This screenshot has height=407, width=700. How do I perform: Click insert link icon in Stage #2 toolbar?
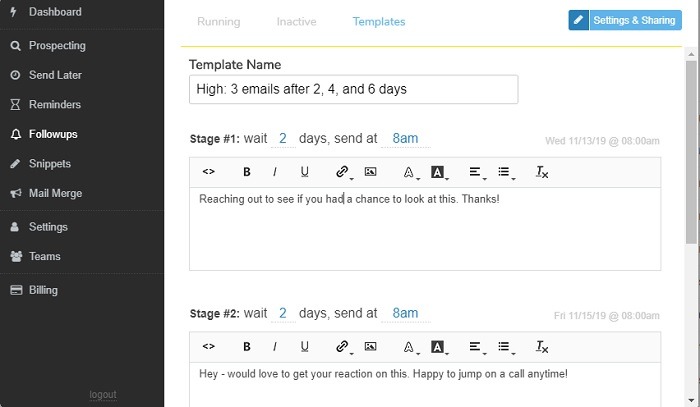click(x=341, y=346)
